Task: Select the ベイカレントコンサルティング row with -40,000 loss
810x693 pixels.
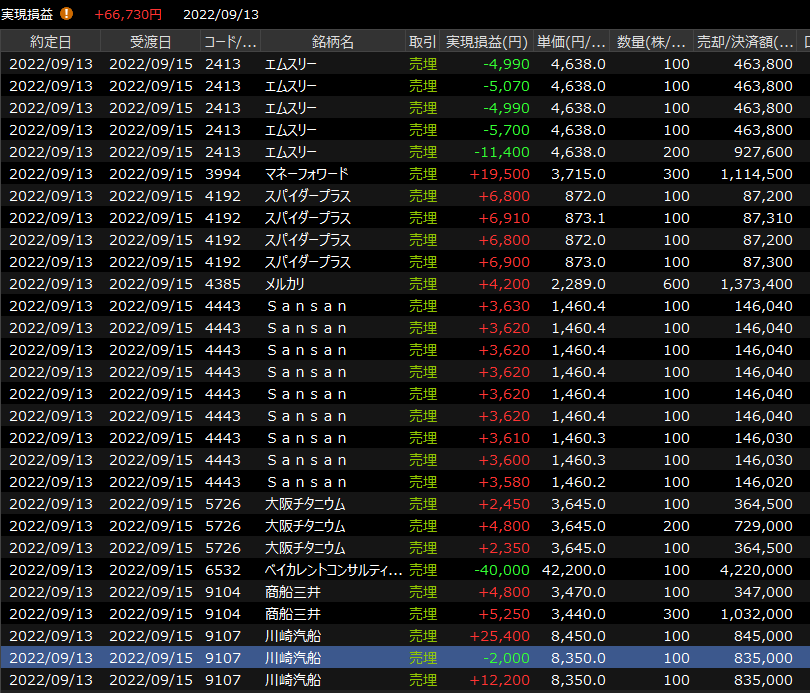Action: 333,570
